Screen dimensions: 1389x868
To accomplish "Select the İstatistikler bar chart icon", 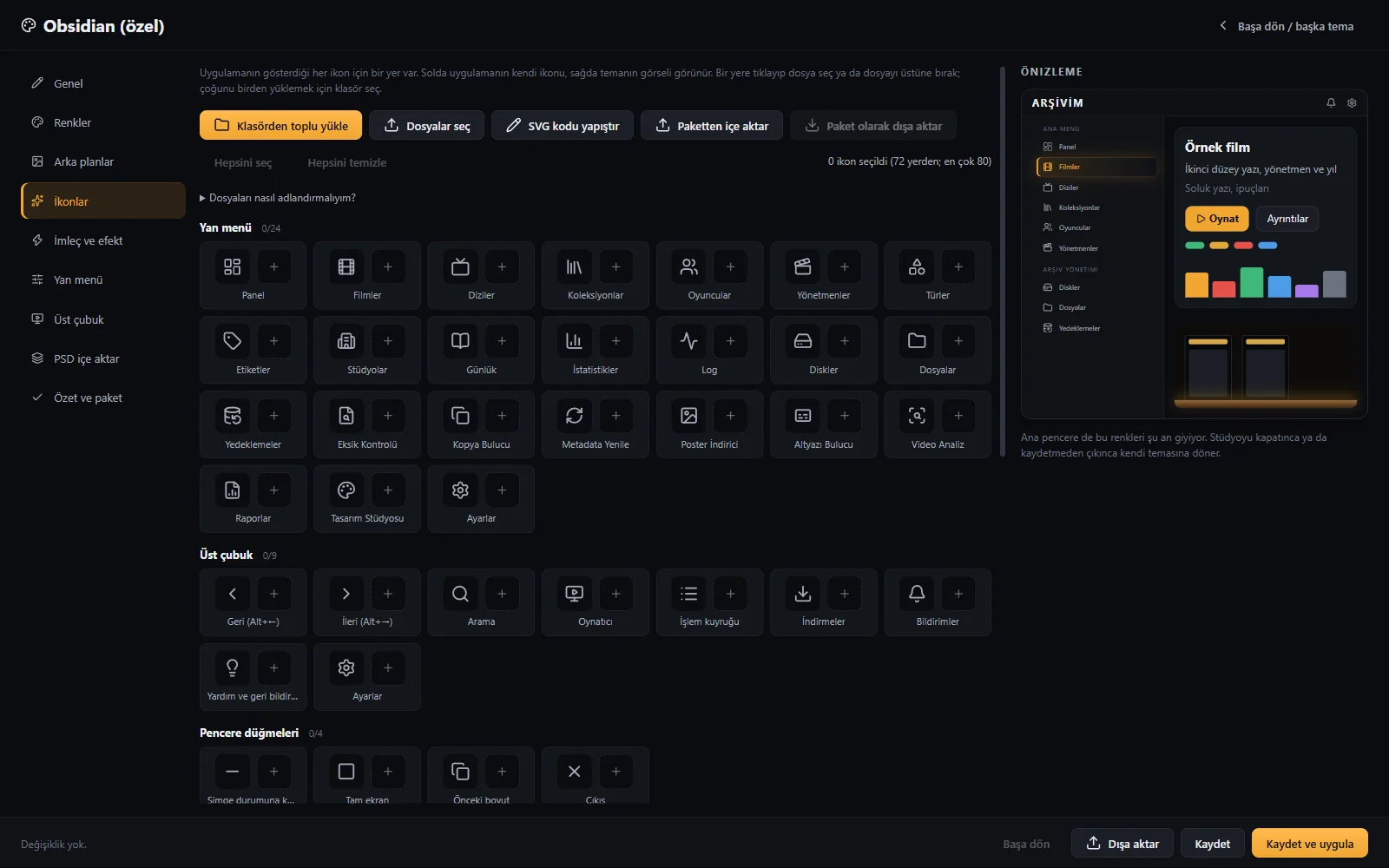I will click(575, 341).
